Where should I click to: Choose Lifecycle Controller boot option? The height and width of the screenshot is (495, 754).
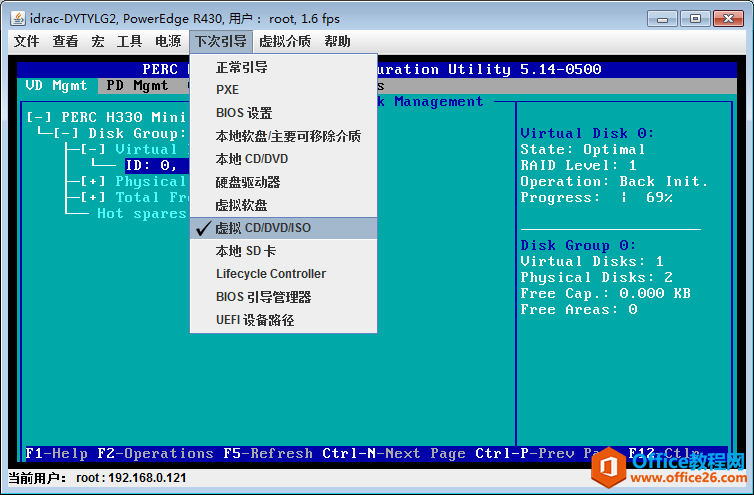[283, 274]
